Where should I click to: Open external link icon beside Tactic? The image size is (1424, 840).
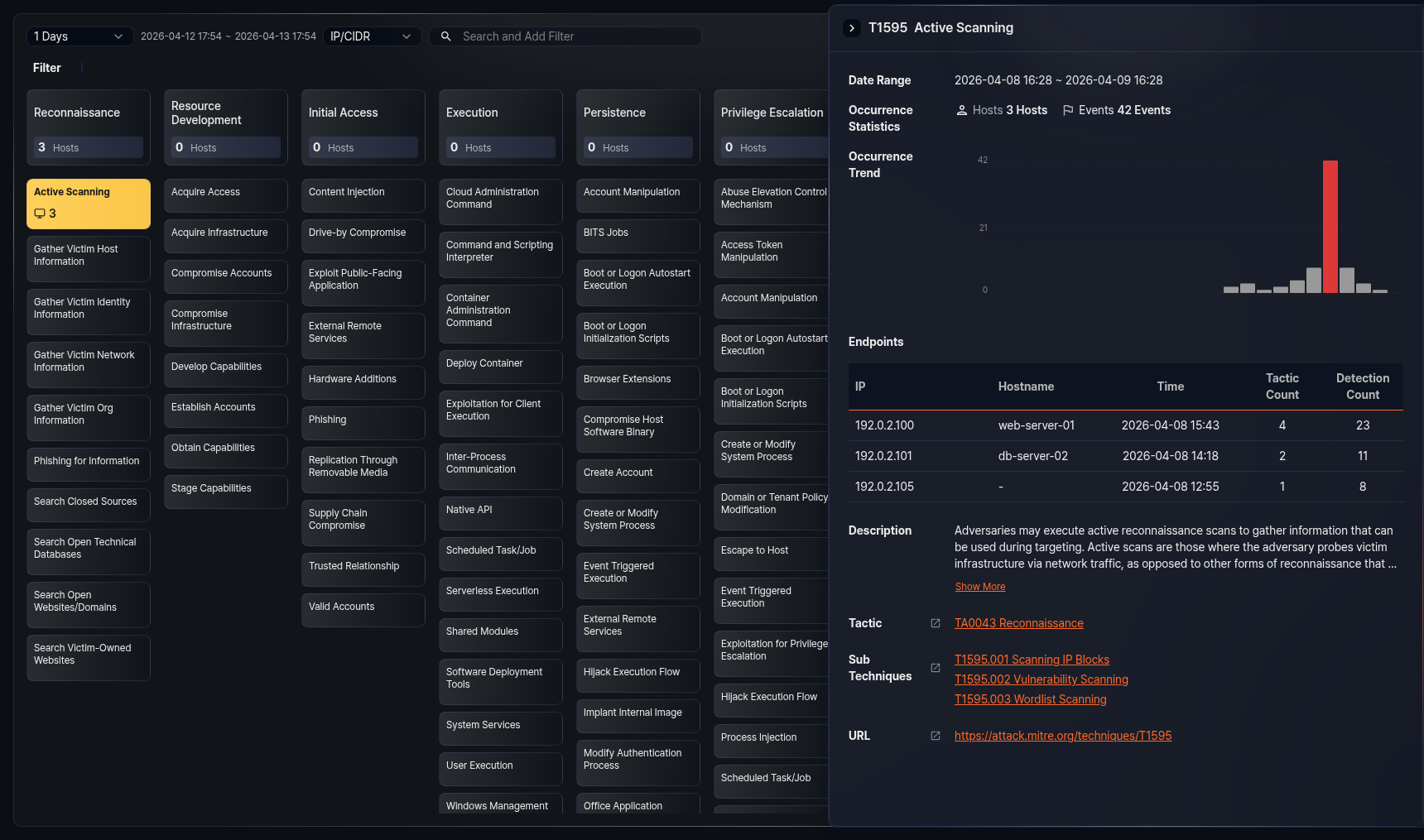936,623
